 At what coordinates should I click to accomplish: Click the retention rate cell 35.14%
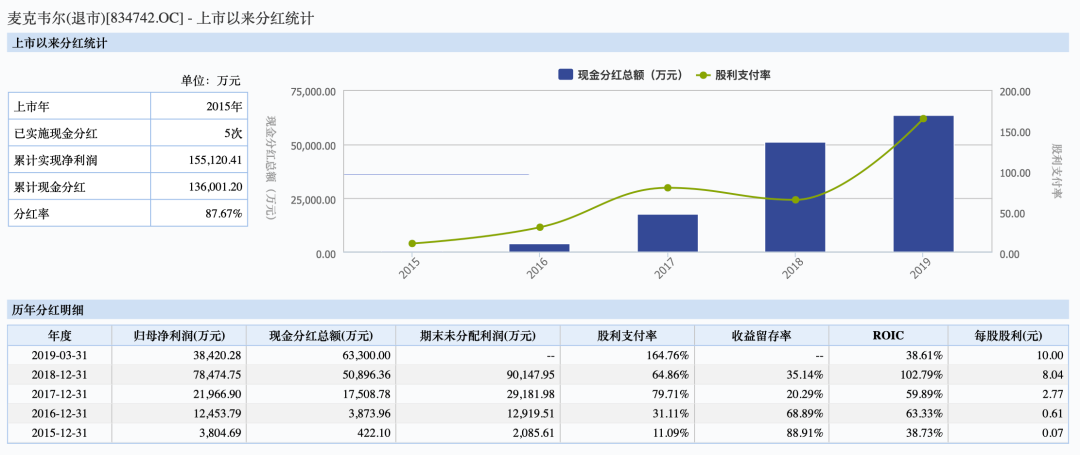click(807, 374)
